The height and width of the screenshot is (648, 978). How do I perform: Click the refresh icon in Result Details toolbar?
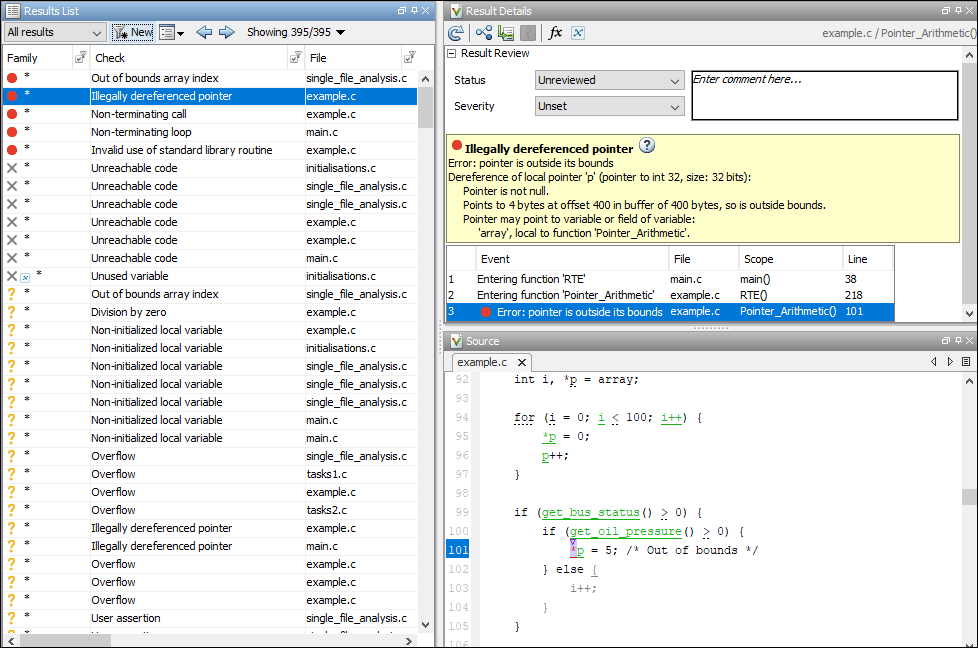click(456, 33)
